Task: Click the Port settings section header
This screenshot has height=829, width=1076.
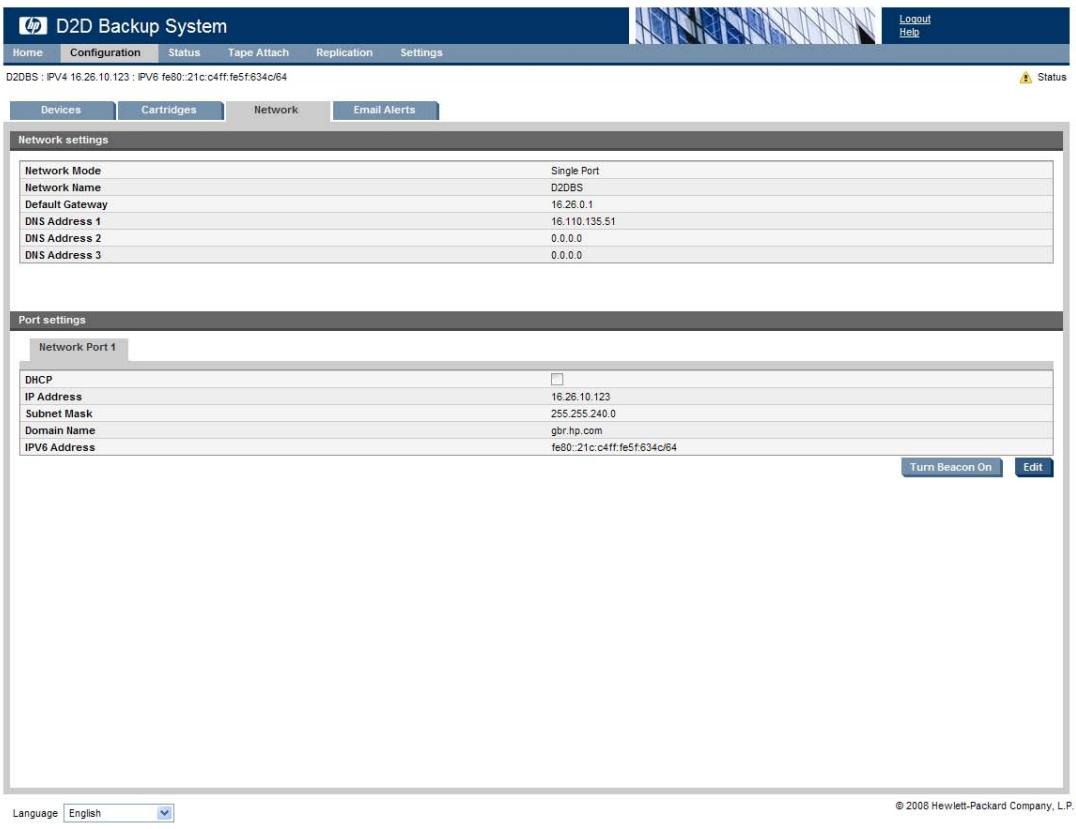Action: [537, 320]
